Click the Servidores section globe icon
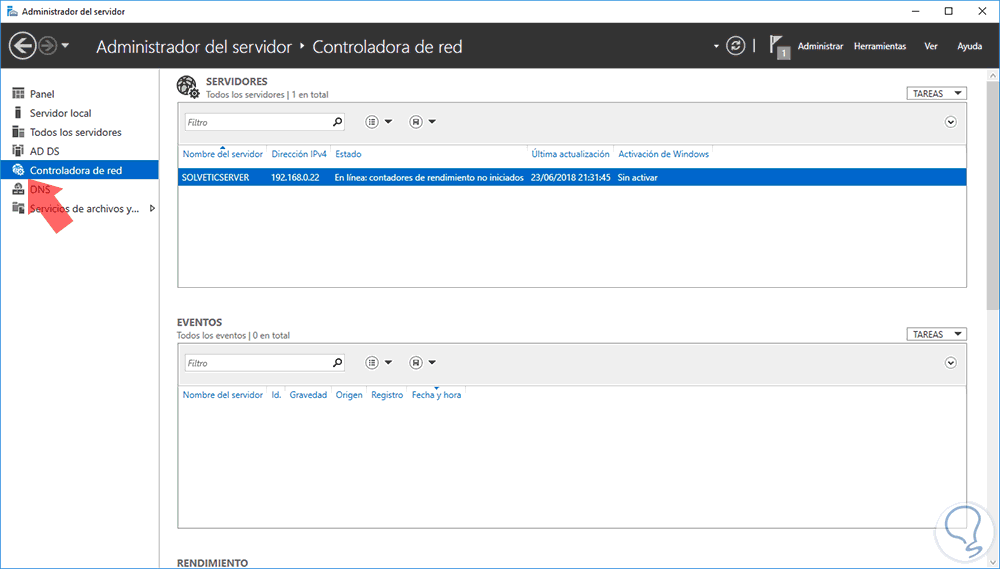 [x=188, y=87]
